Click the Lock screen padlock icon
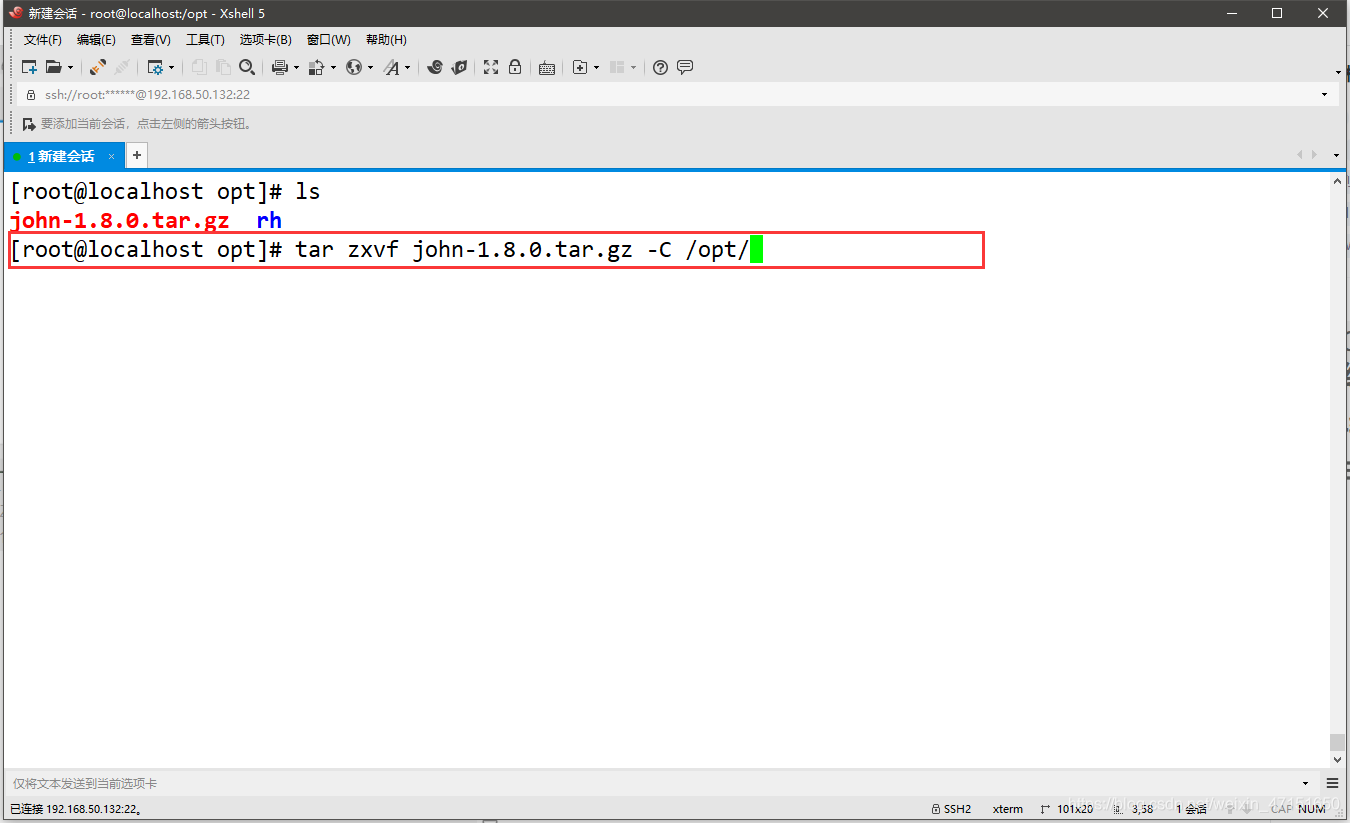This screenshot has height=823, width=1350. [515, 67]
